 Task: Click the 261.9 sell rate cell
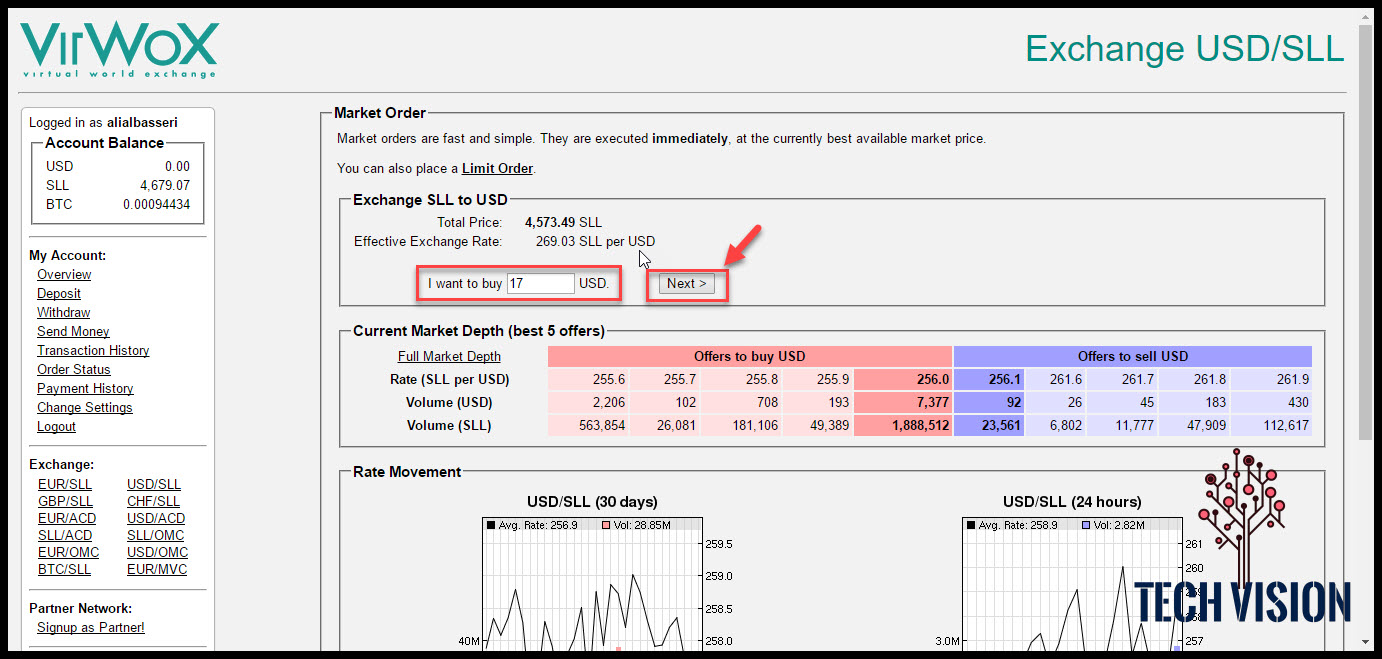(1271, 379)
